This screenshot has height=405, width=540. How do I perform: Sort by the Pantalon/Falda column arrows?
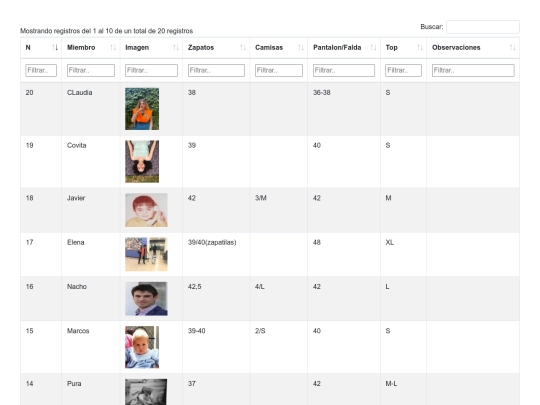374,48
